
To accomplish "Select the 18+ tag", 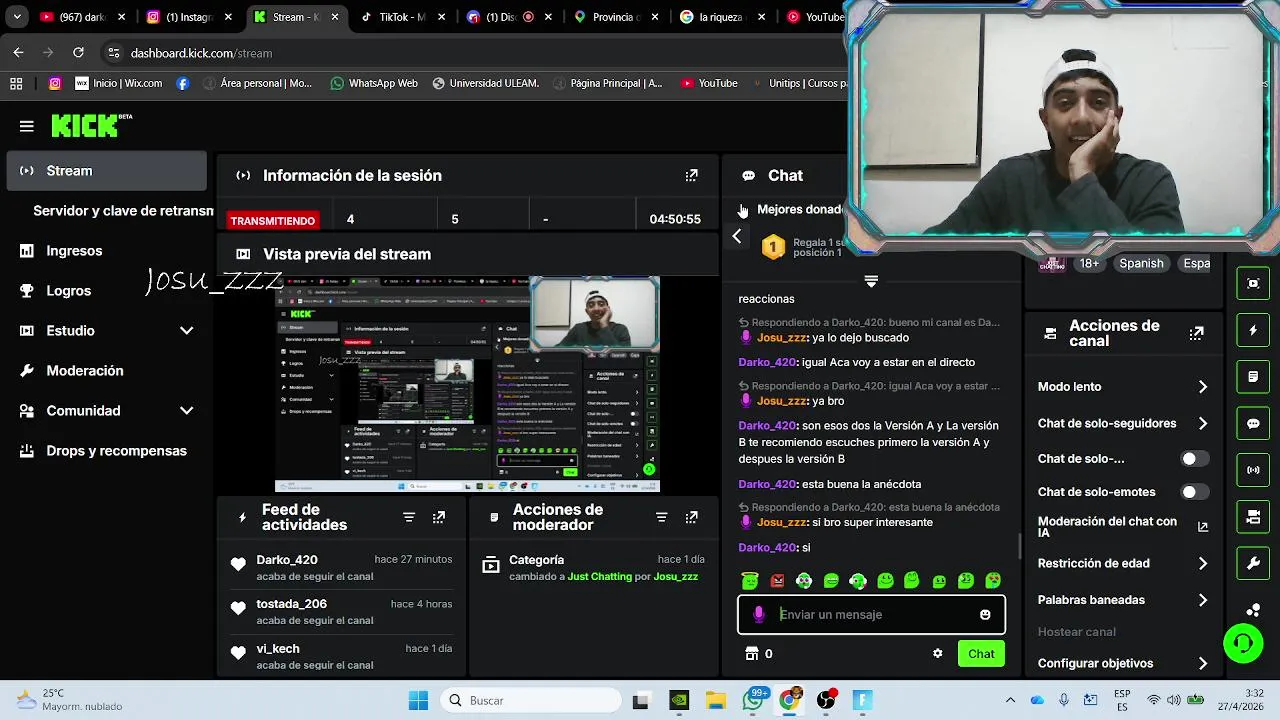I will click(1089, 263).
